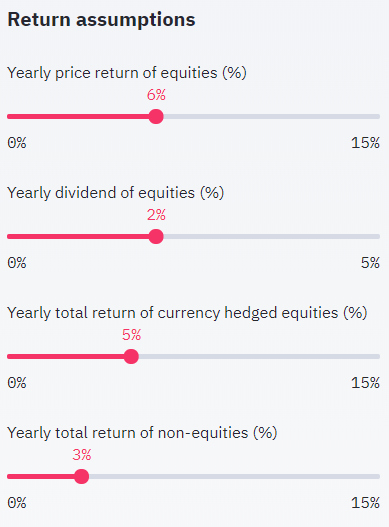Click grey unfilled track of price return slider

(272, 116)
